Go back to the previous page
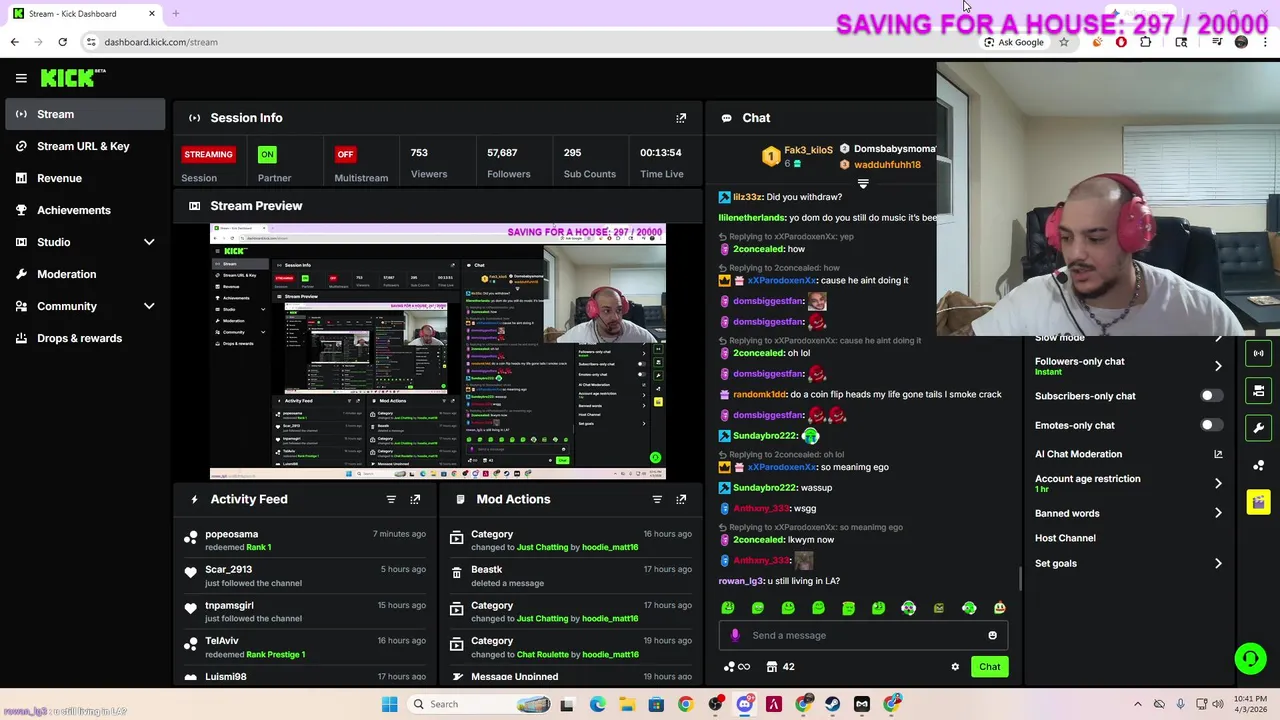The width and height of the screenshot is (1280, 720). 14,42
